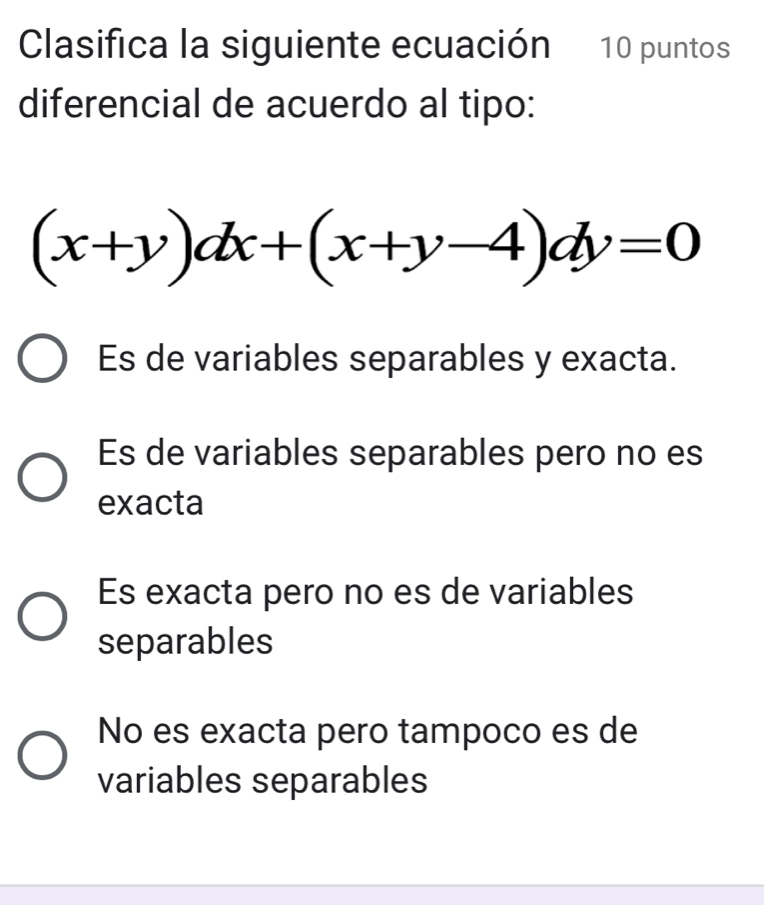Click the horizontal divider below the options
This screenshot has width=764, height=905.
point(382,885)
